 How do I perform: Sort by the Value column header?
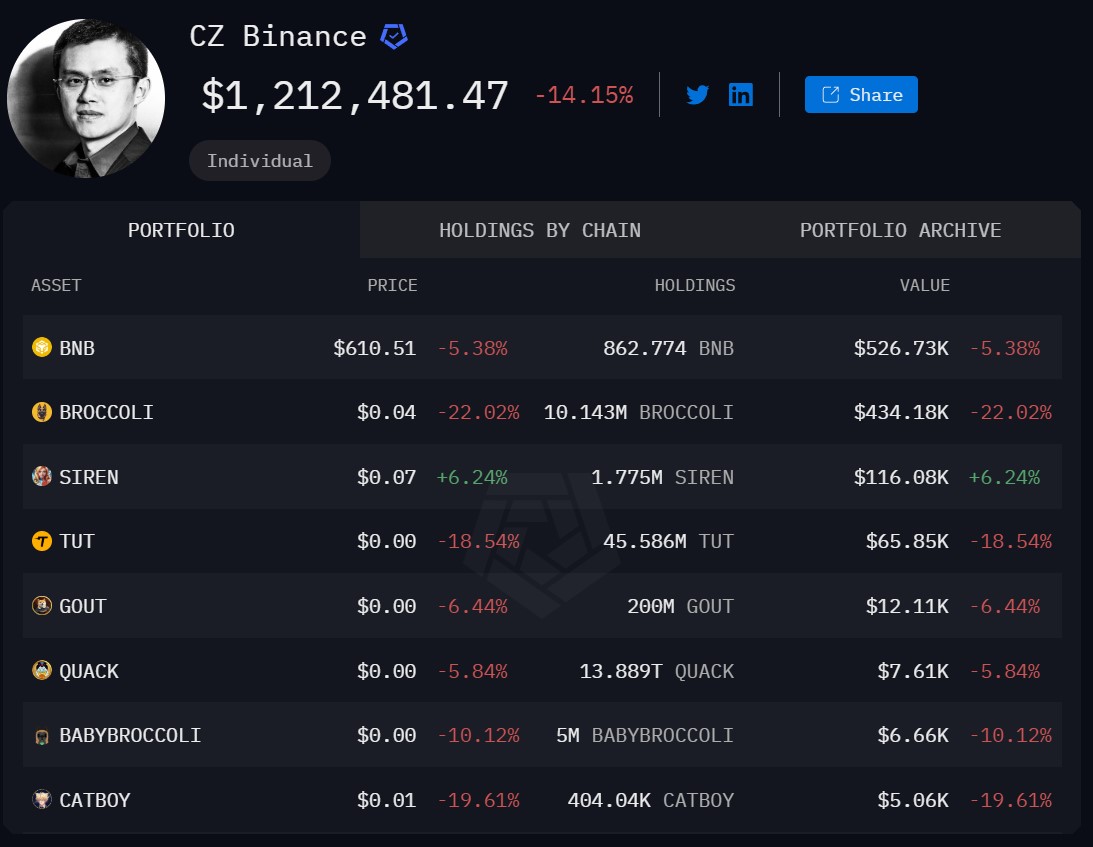coord(924,285)
